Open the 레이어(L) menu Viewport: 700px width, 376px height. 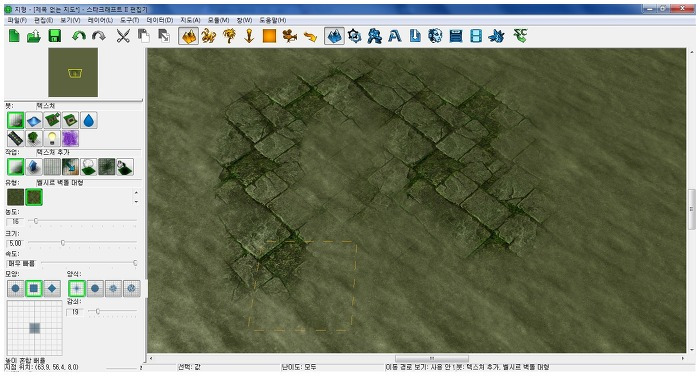coord(100,20)
